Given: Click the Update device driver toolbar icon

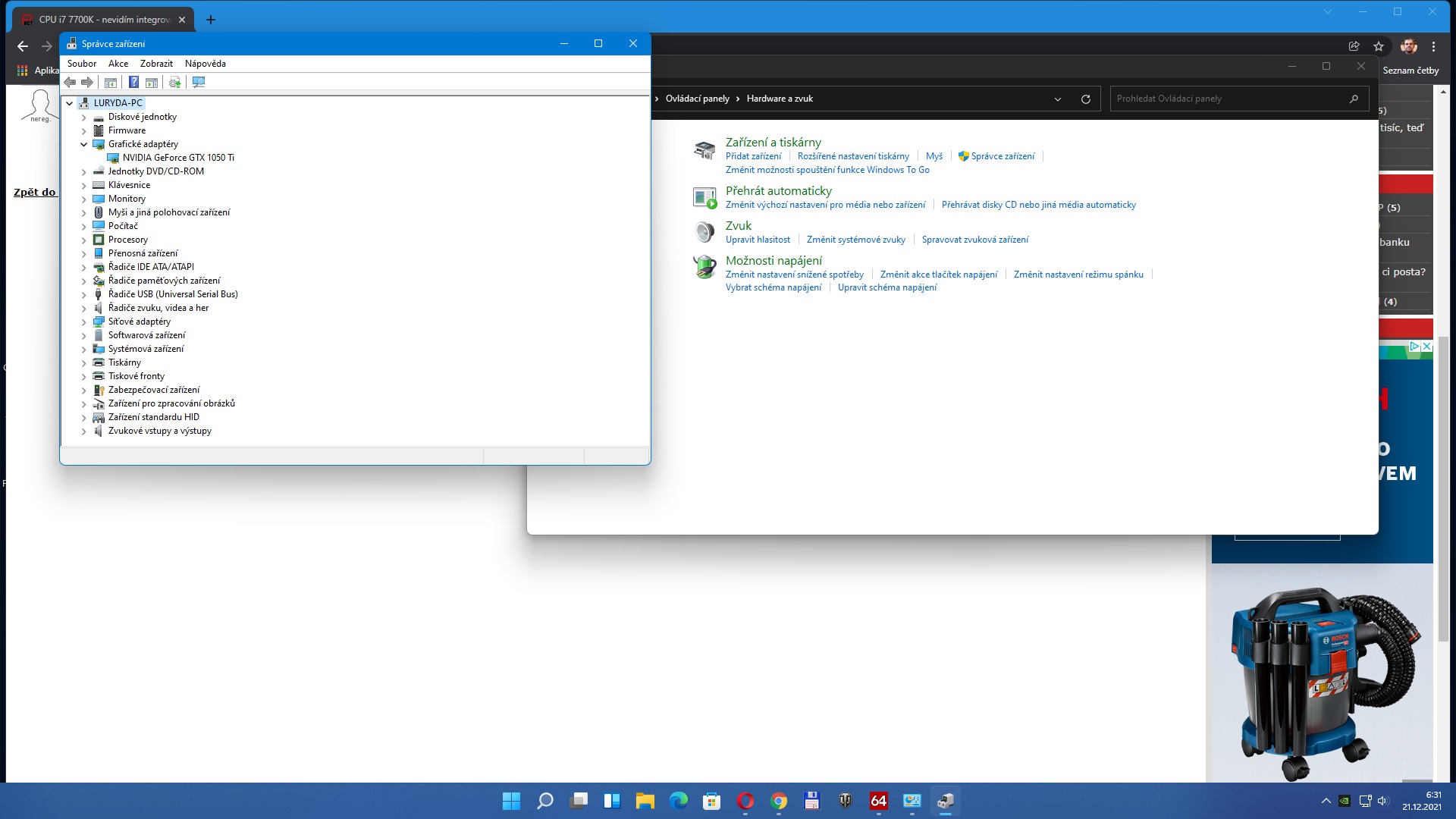Looking at the screenshot, I should click(175, 82).
